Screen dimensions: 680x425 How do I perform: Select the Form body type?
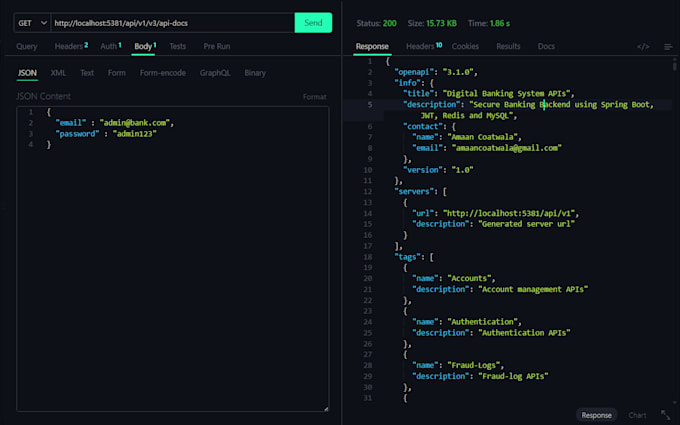117,73
